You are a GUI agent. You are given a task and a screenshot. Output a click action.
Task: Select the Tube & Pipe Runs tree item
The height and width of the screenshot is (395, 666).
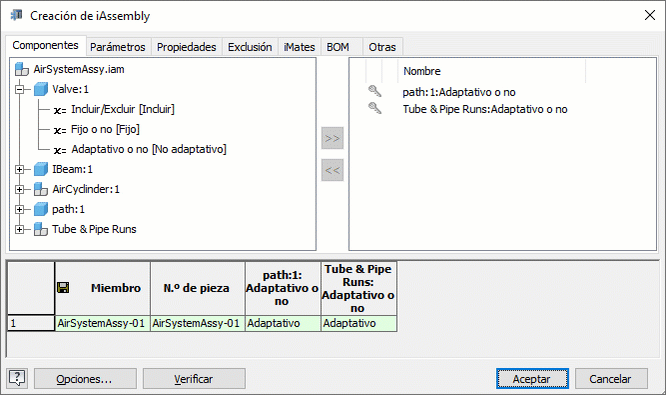click(94, 229)
